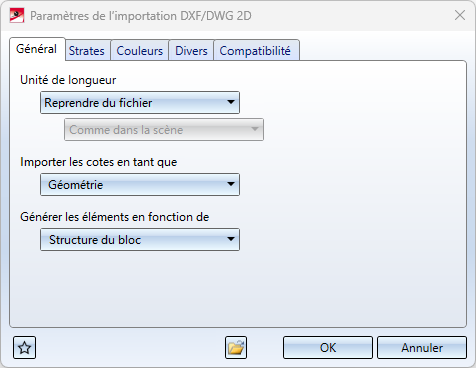Image resolution: width=476 pixels, height=368 pixels.
Task: Click the Unité de longueur label
Action: [x=68, y=80]
